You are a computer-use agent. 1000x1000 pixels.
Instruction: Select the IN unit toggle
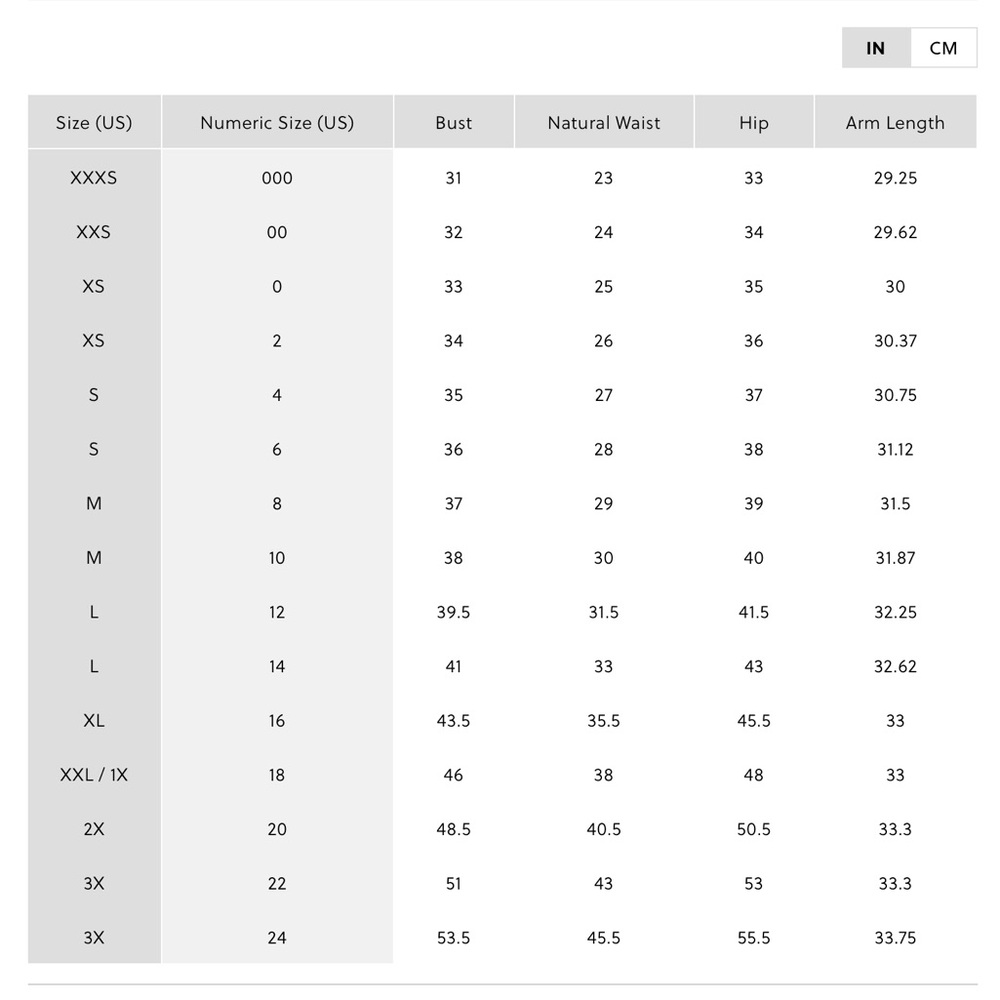[x=876, y=48]
